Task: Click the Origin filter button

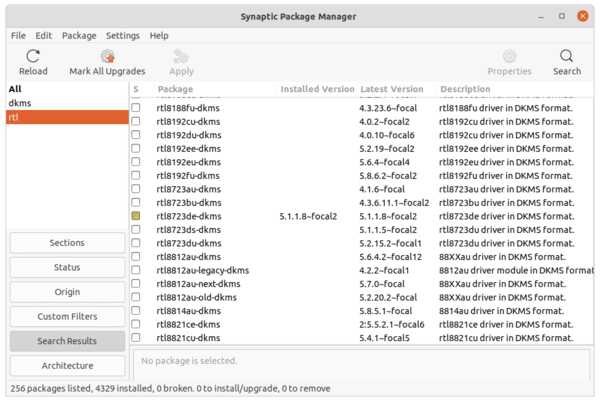Action: pos(67,292)
